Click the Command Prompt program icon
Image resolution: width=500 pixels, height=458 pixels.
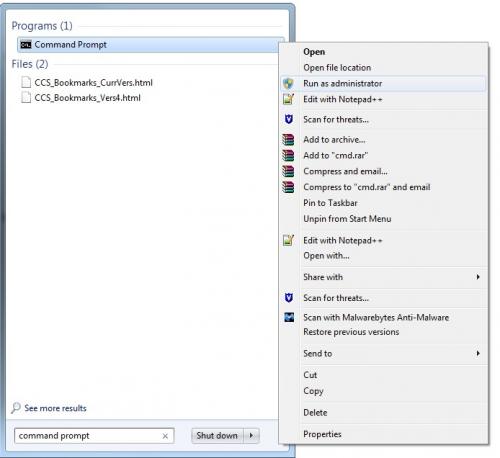pos(26,45)
